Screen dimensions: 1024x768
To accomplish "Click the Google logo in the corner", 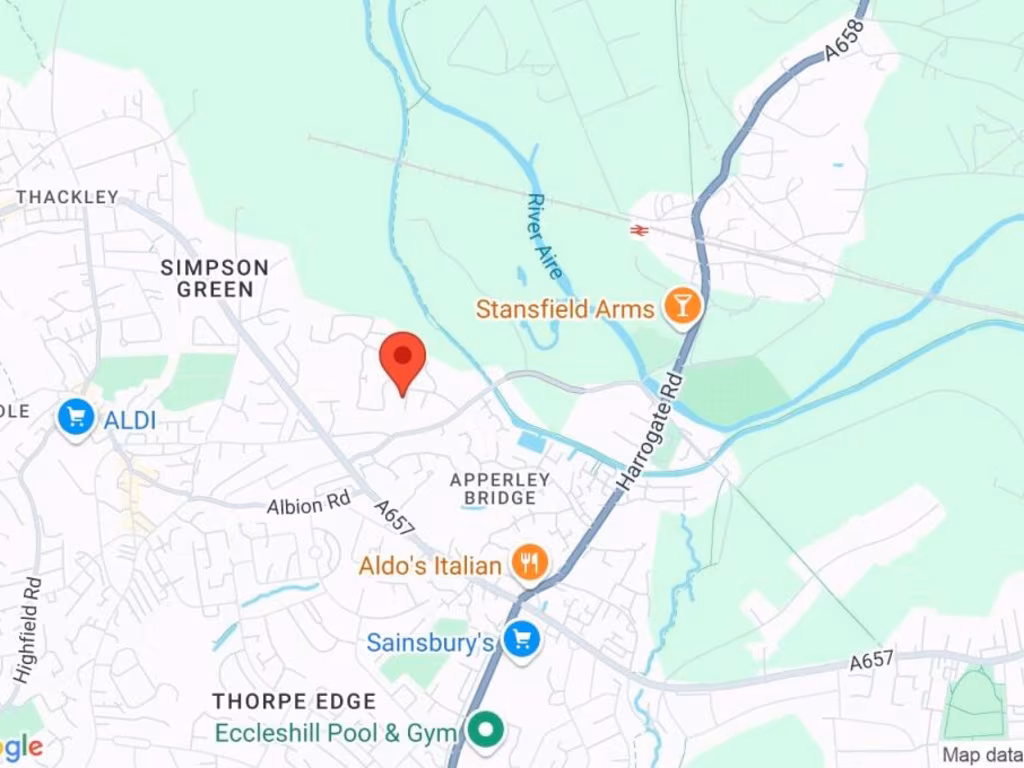I will 22,746.
